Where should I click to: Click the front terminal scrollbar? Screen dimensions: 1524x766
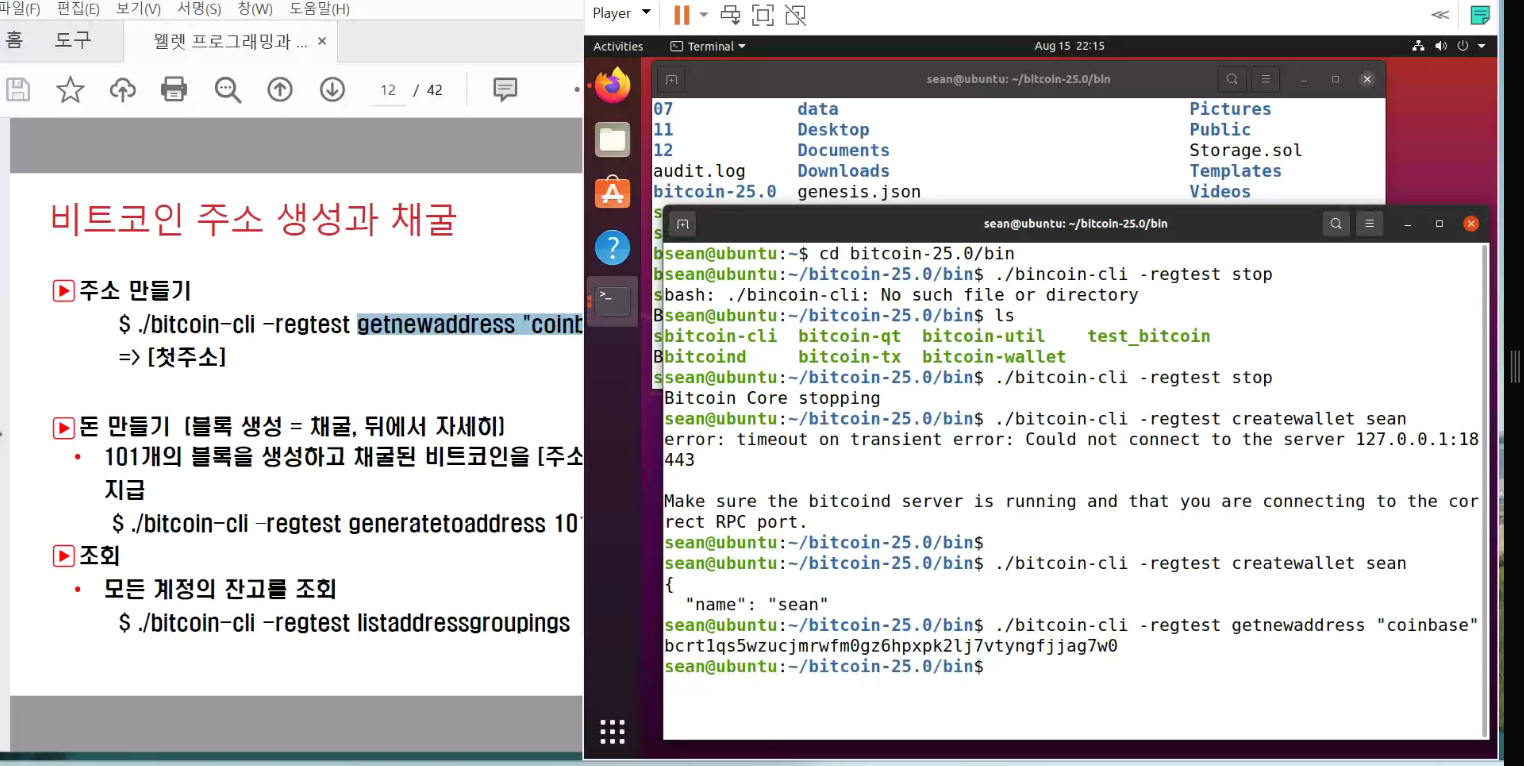pyautogui.click(x=1484, y=490)
